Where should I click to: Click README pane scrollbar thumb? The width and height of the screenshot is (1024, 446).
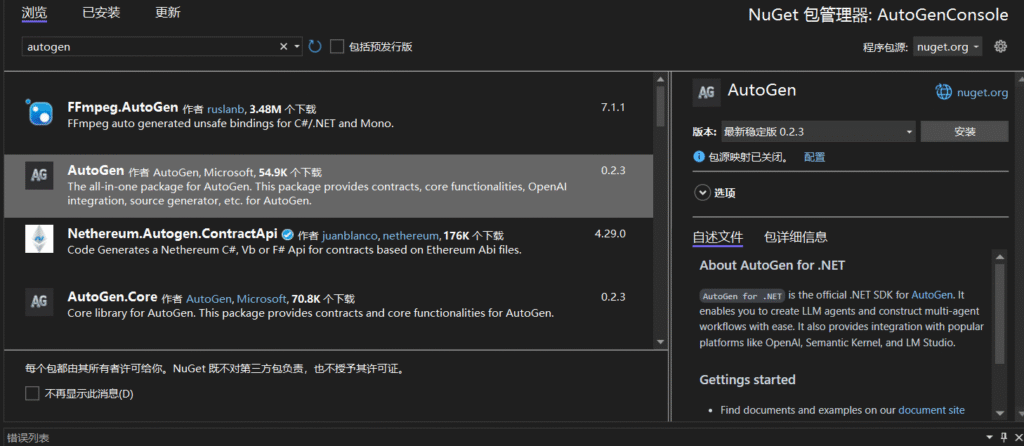(x=1000, y=313)
